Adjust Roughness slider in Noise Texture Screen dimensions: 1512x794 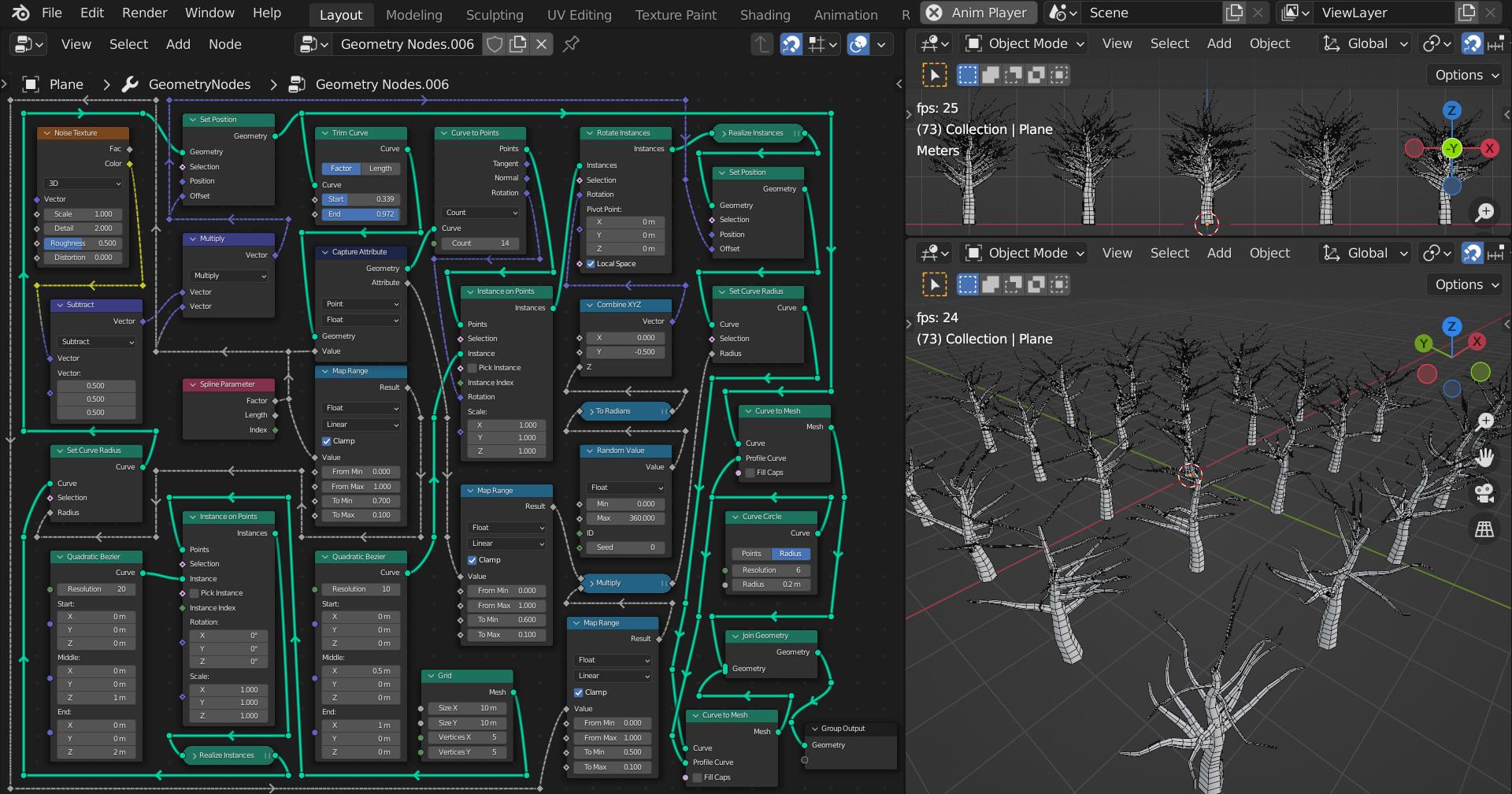point(84,243)
